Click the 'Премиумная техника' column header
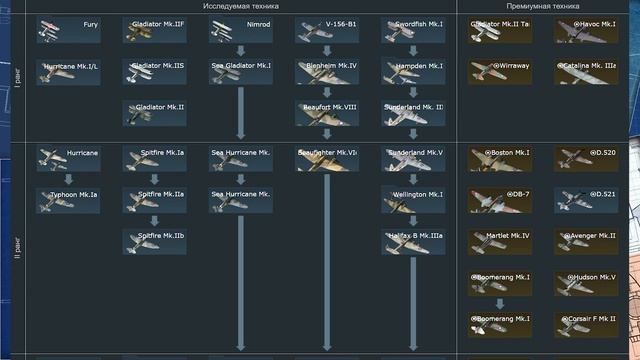Viewport: 640px width, 360px height. (543, 6)
